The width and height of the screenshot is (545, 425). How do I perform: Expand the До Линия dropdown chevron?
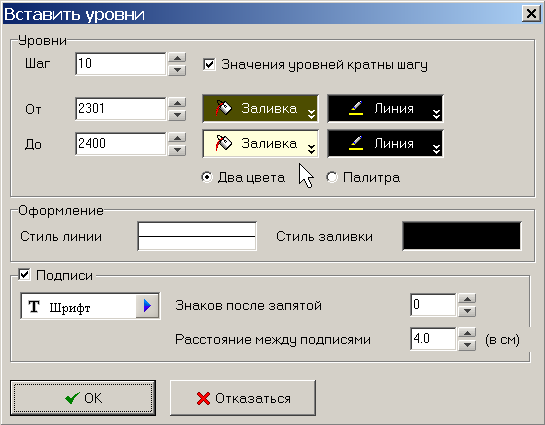click(x=437, y=149)
